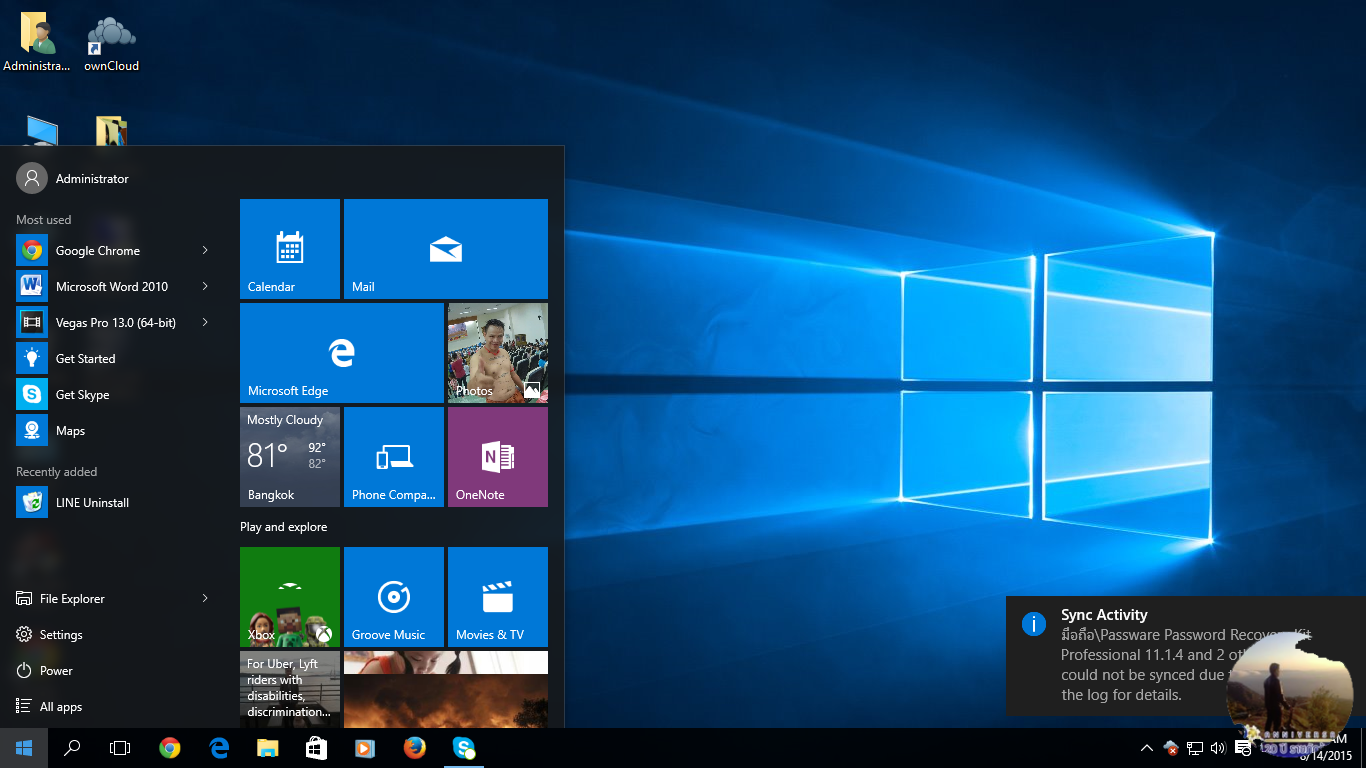Image resolution: width=1366 pixels, height=768 pixels.
Task: Open the Phone Companion tile
Action: coord(394,457)
